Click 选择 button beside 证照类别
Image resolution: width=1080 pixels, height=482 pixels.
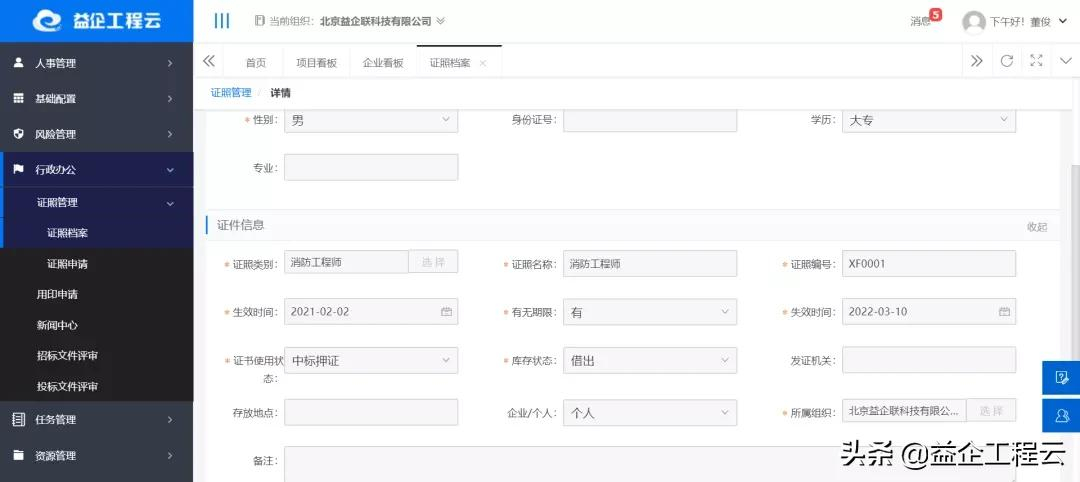coord(433,262)
